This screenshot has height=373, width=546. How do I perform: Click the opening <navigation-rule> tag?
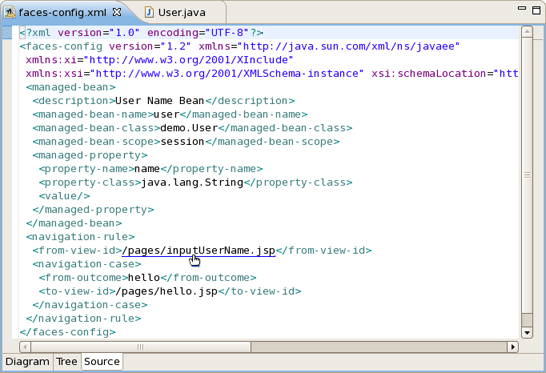(80, 237)
